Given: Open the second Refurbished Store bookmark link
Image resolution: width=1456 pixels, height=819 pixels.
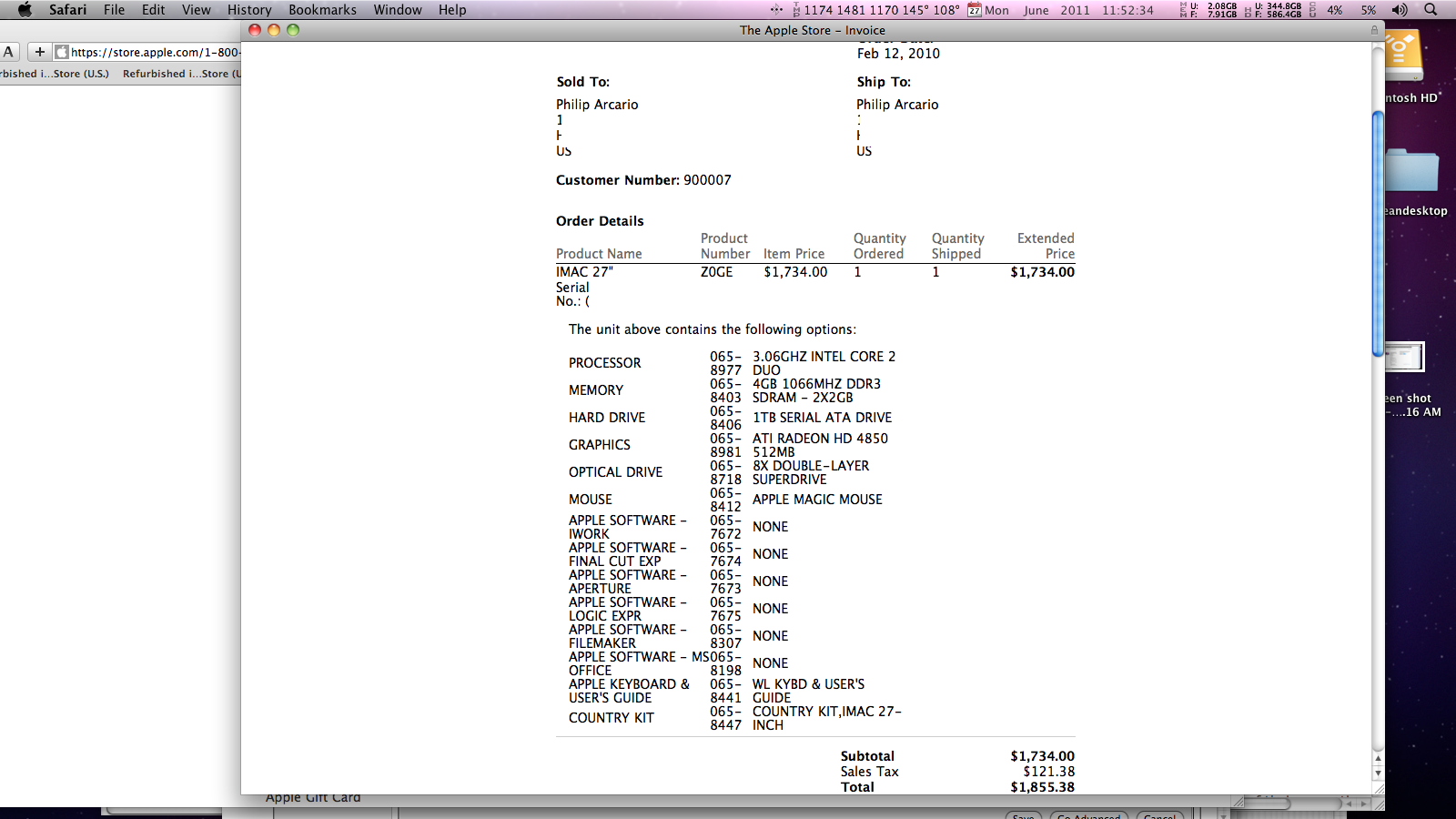Looking at the screenshot, I should (x=182, y=74).
